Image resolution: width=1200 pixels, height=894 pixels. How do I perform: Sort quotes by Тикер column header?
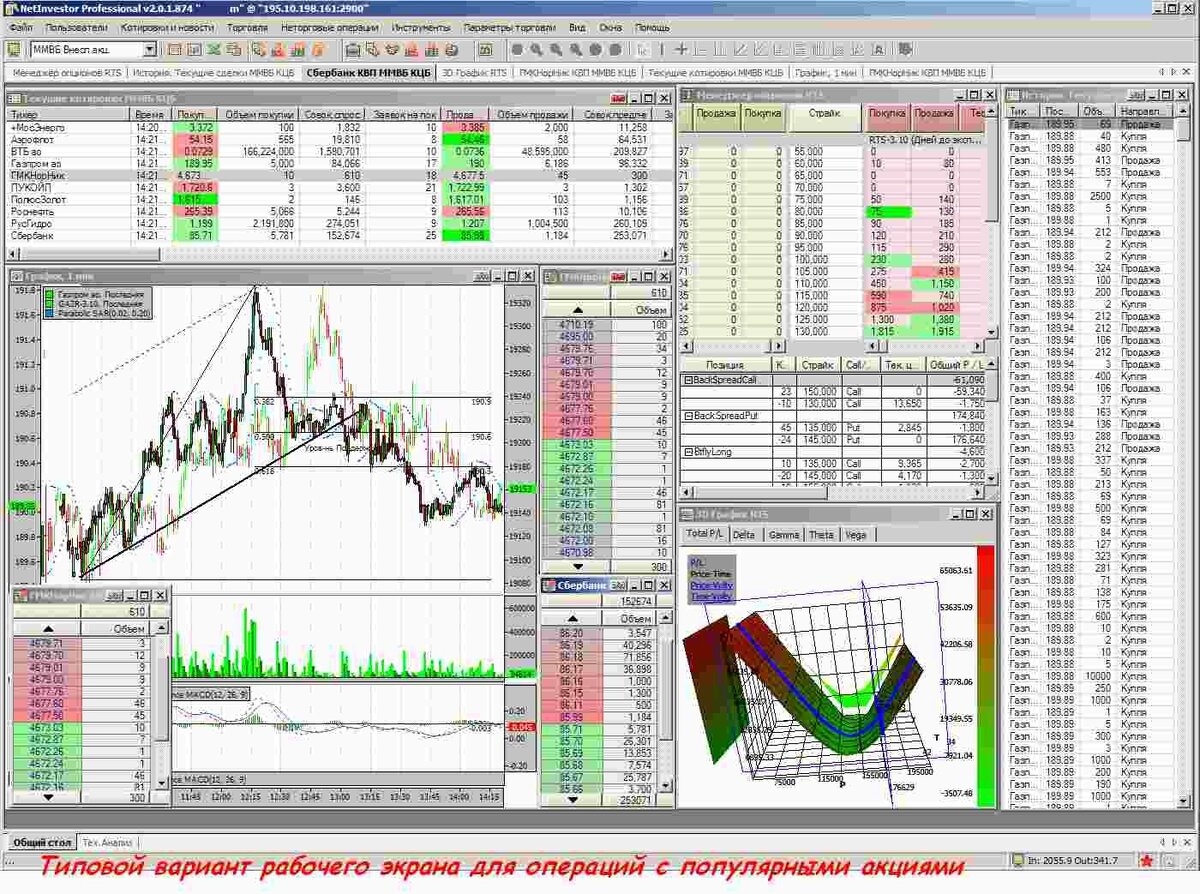coord(69,116)
